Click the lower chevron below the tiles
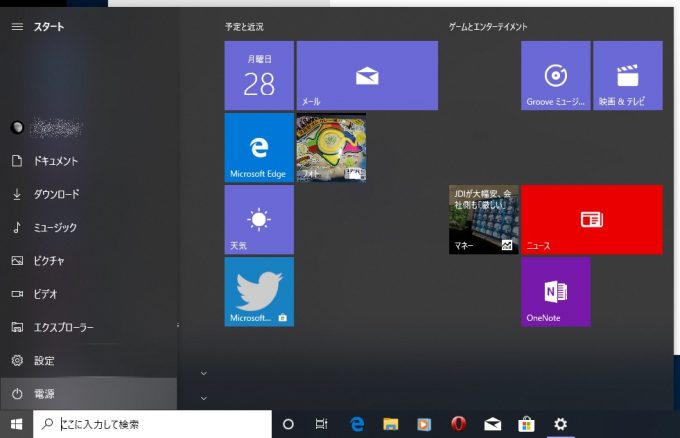 coord(204,398)
